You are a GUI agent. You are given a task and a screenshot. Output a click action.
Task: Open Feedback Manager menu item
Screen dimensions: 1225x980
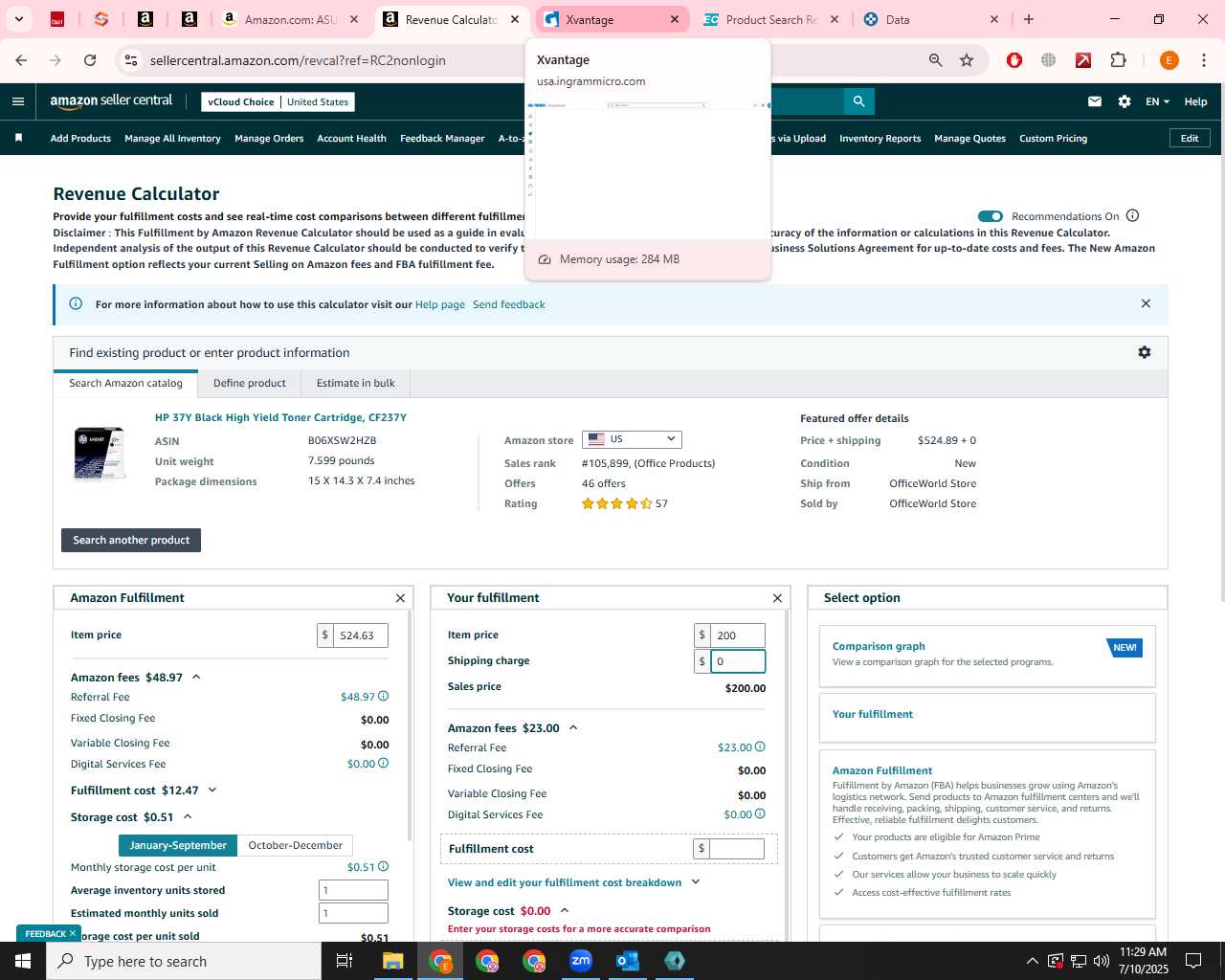pos(442,138)
